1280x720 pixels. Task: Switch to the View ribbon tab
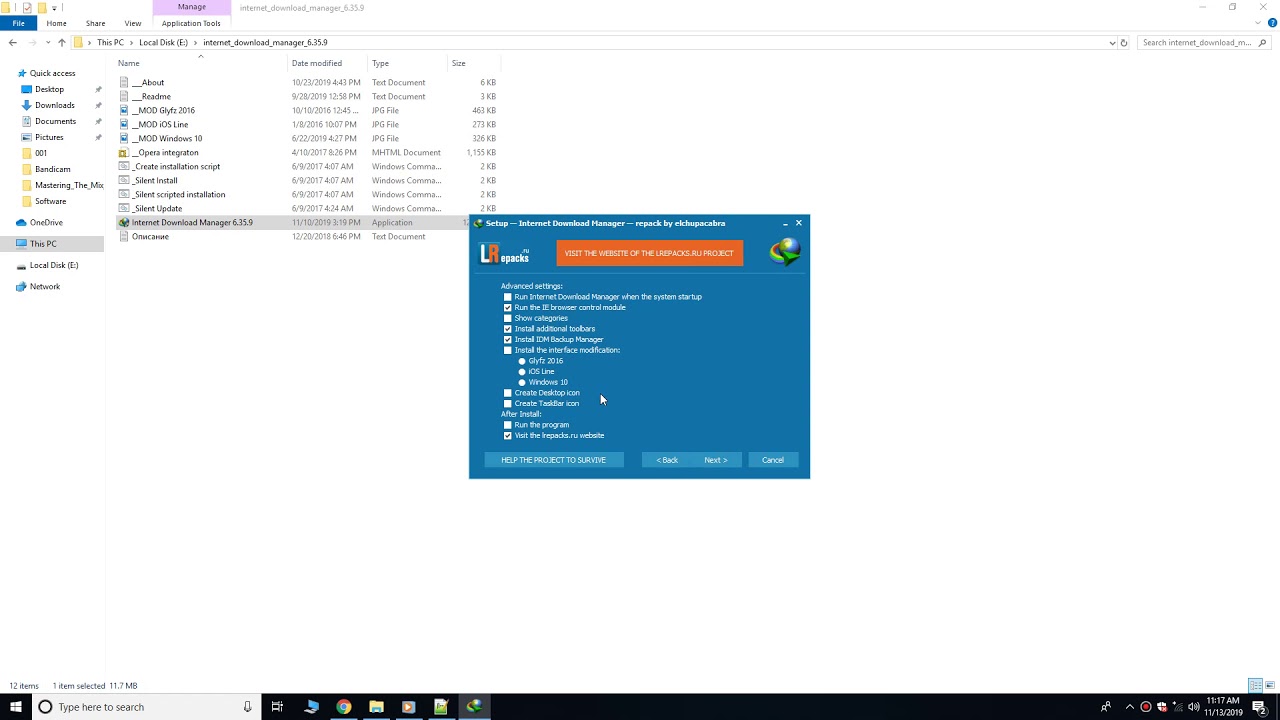tap(132, 23)
